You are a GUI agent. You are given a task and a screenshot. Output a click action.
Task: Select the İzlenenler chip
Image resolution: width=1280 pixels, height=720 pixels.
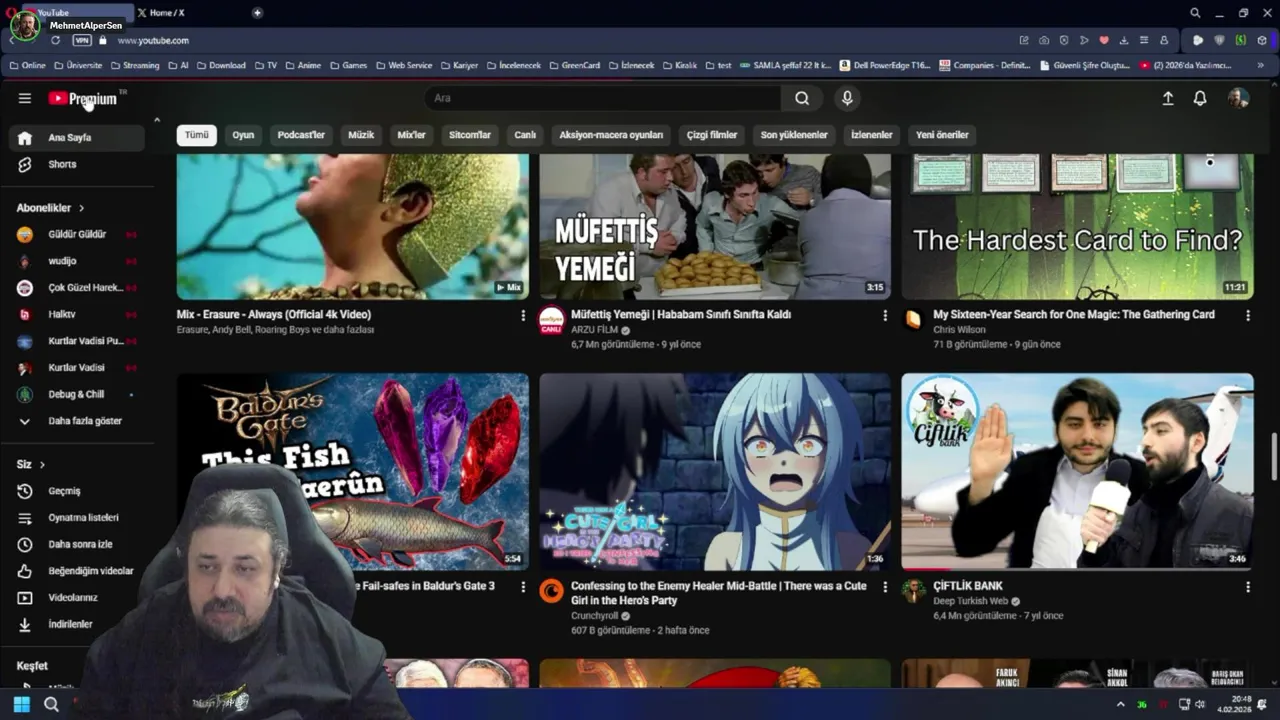click(x=871, y=135)
